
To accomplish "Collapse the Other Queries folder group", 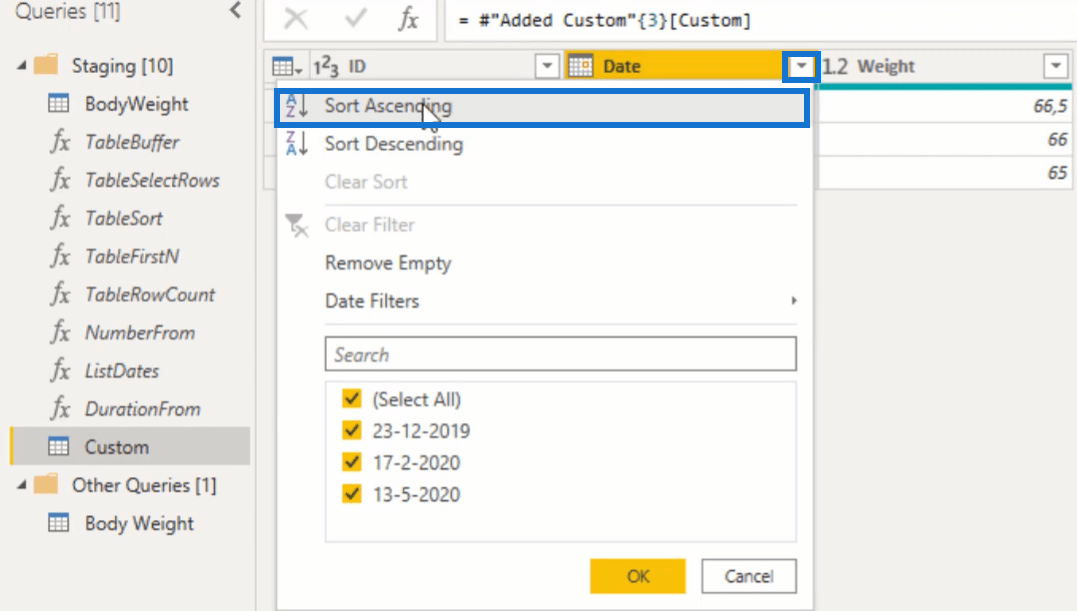I will (21, 485).
